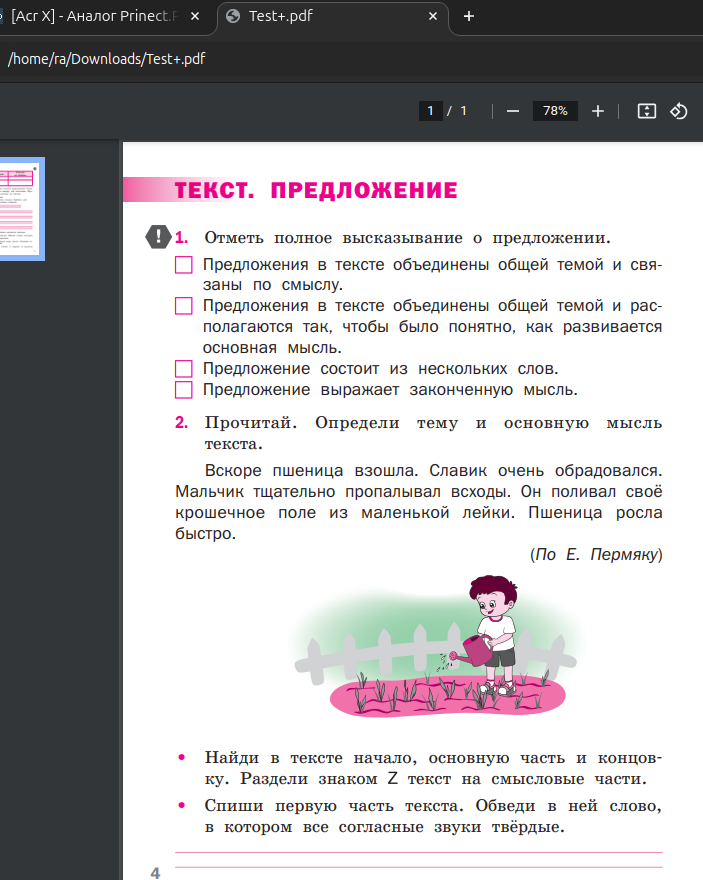Click the globe icon on Test+.pdf tab
This screenshot has height=880, width=703.
click(233, 16)
